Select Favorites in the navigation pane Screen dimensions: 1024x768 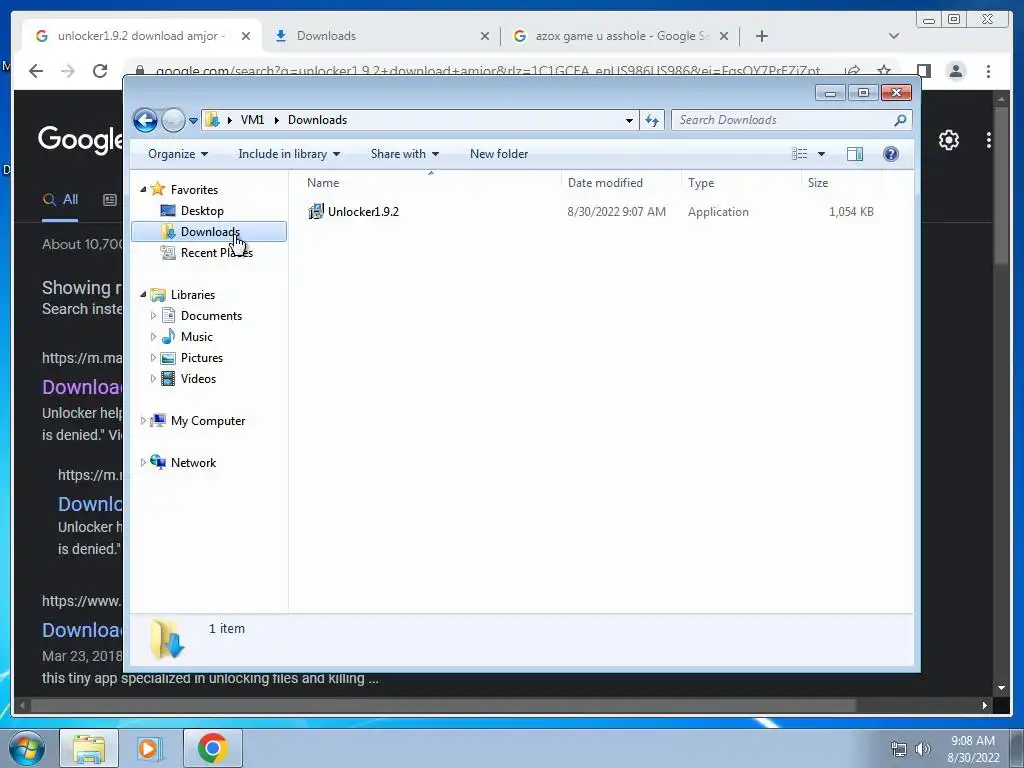194,190
